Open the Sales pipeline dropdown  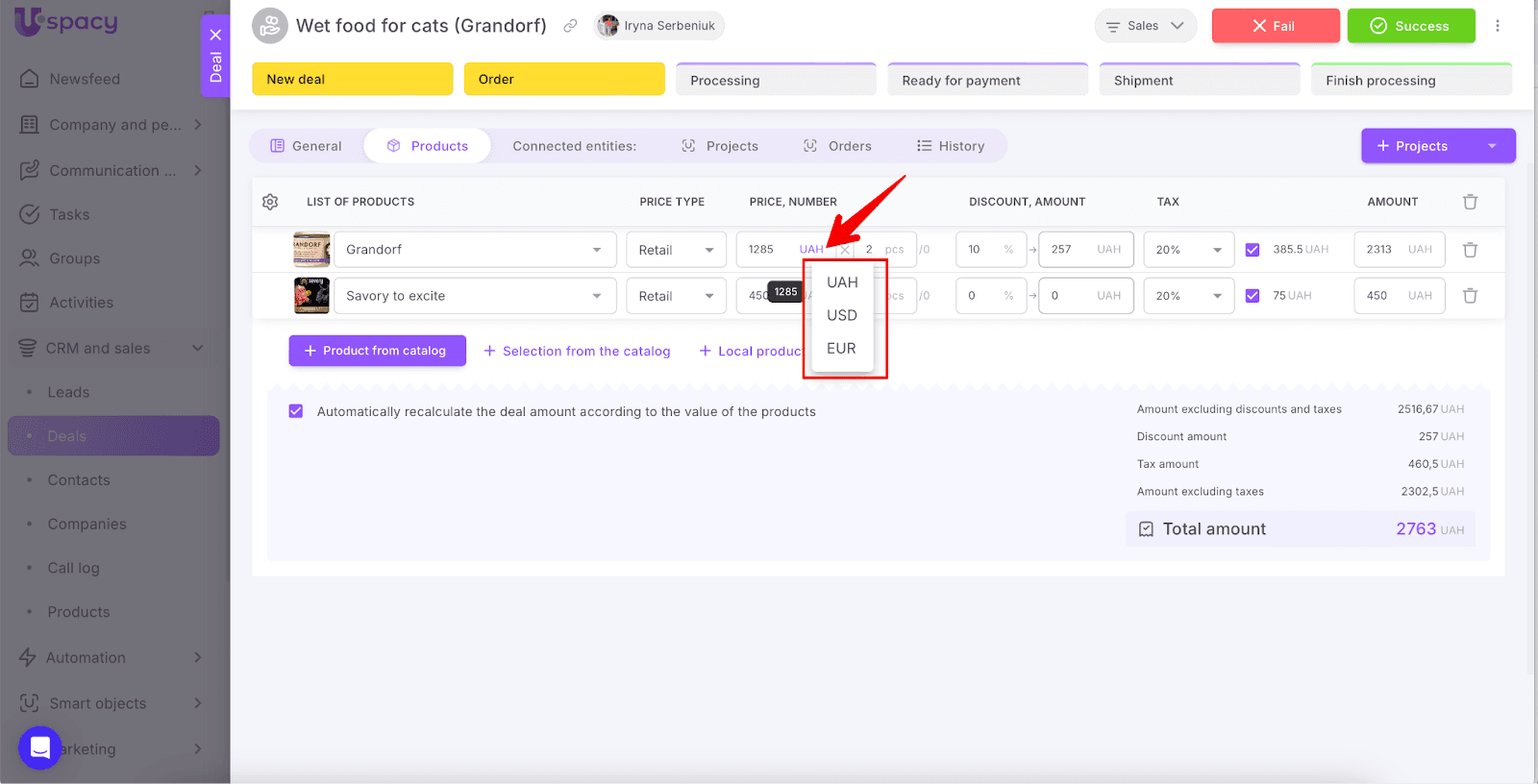point(1145,26)
